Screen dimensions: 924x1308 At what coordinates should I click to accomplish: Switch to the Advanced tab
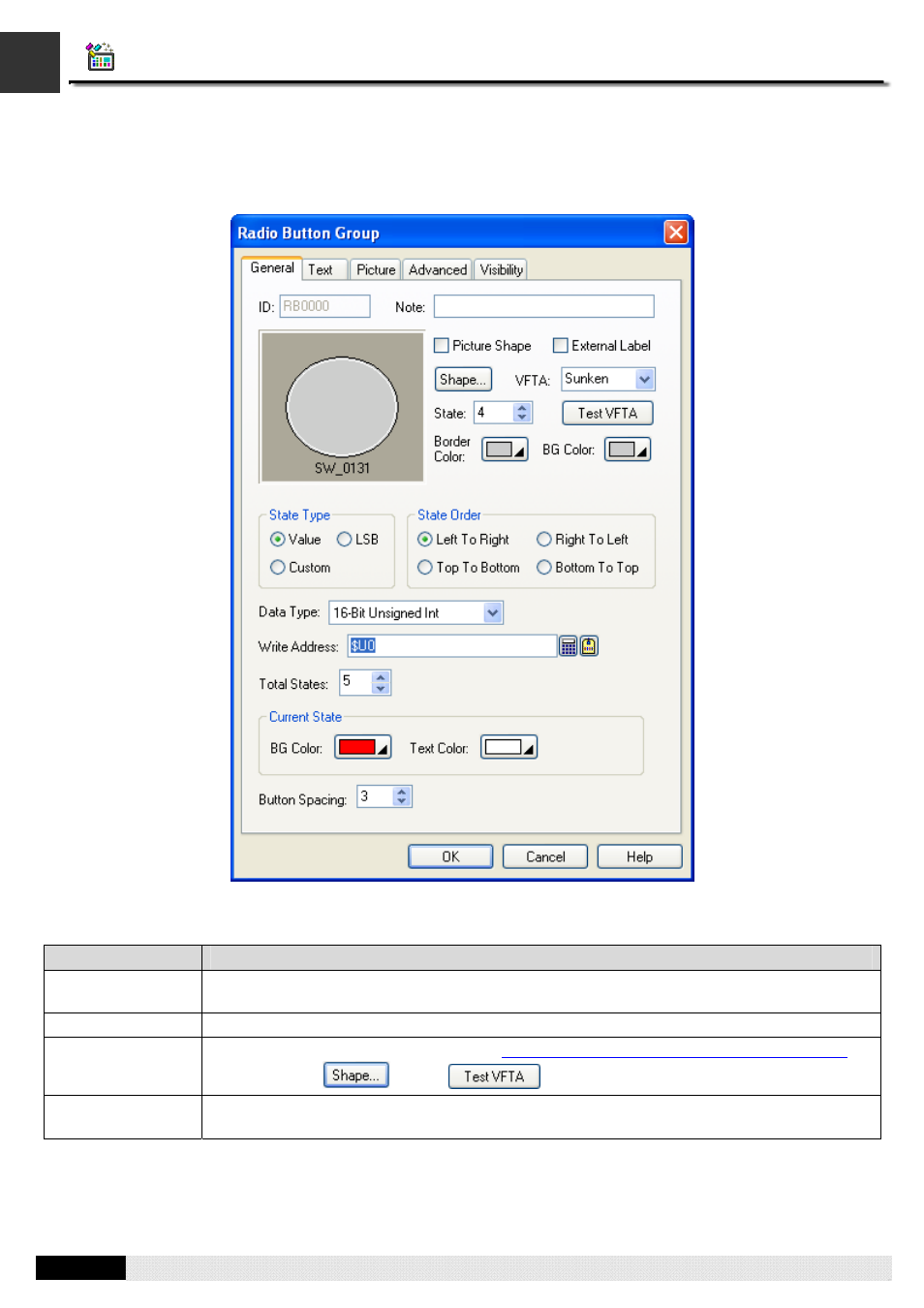[438, 270]
